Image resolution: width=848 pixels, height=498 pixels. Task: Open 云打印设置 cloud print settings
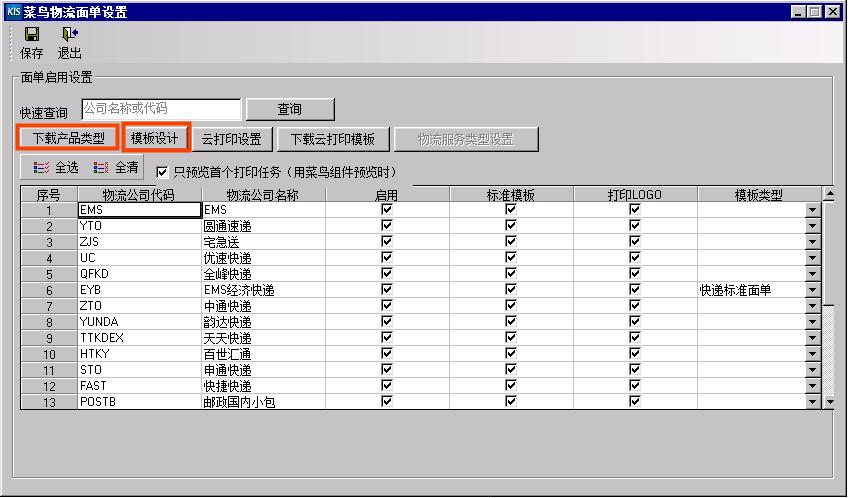(232, 139)
